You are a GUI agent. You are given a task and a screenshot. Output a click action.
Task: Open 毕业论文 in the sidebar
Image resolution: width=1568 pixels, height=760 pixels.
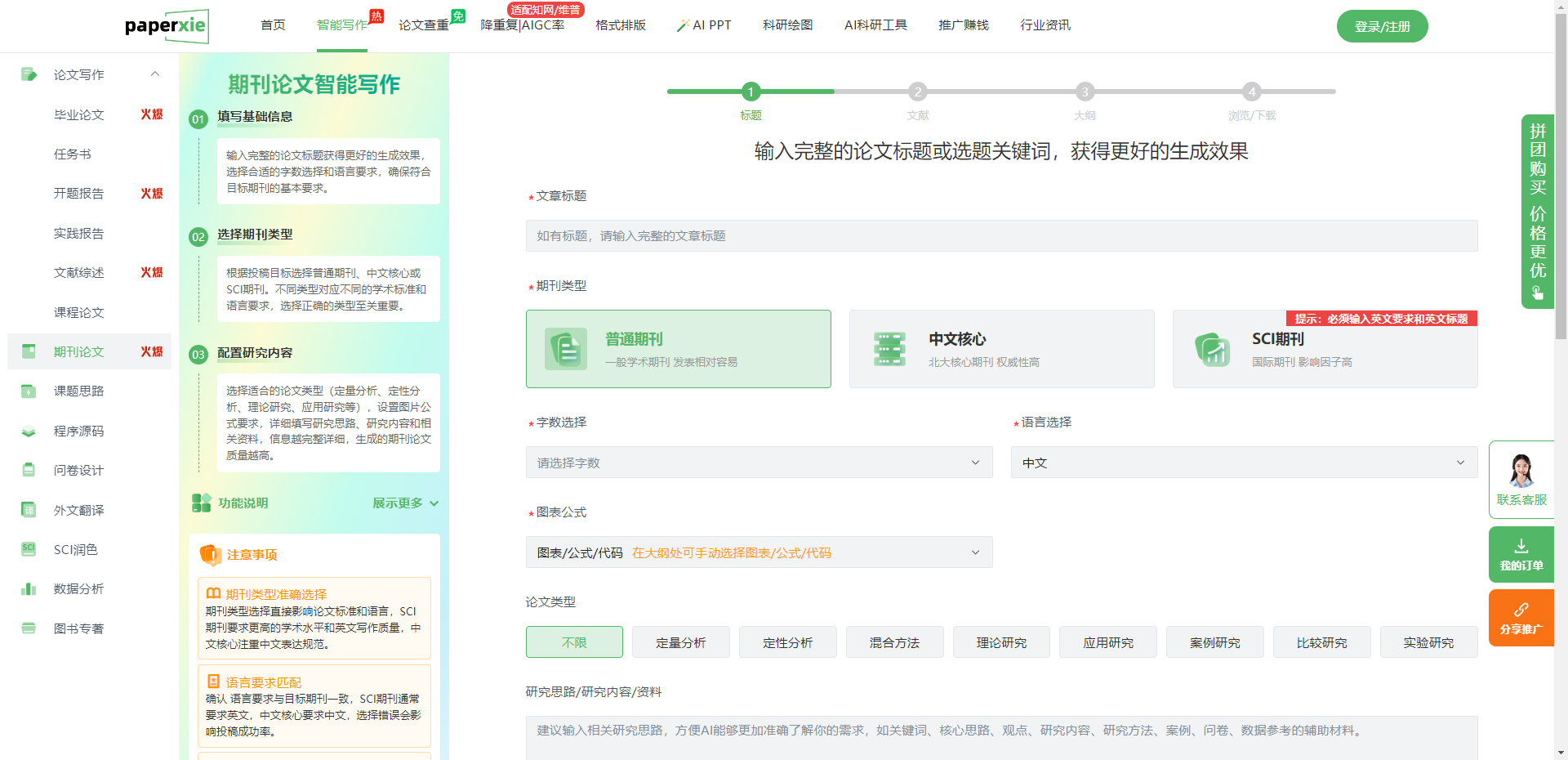tap(79, 115)
